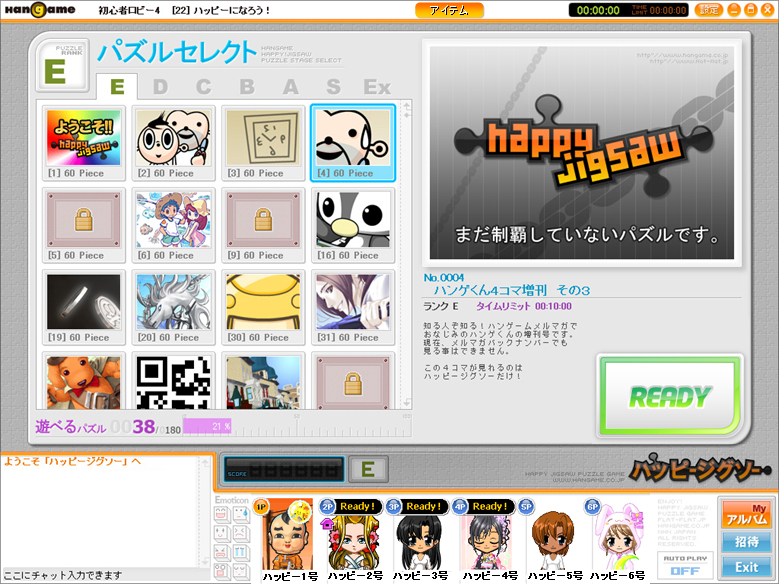Image resolution: width=779 pixels, height=584 pixels.
Task: Click the crying tears emoticon
Action: click(x=240, y=552)
